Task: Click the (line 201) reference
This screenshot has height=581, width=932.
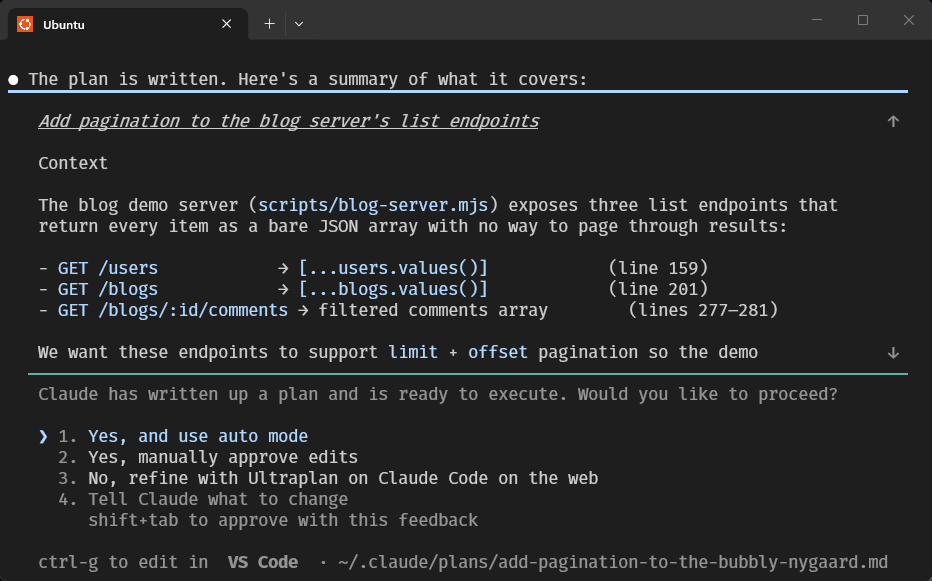Action: [659, 289]
